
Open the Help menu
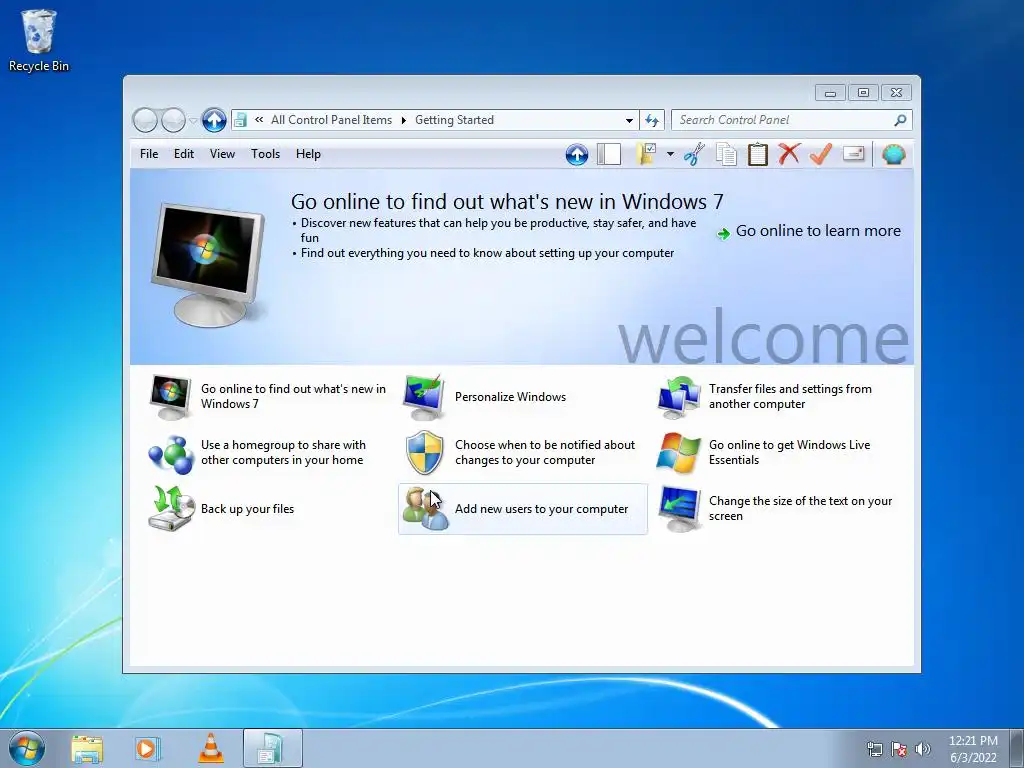(x=308, y=154)
